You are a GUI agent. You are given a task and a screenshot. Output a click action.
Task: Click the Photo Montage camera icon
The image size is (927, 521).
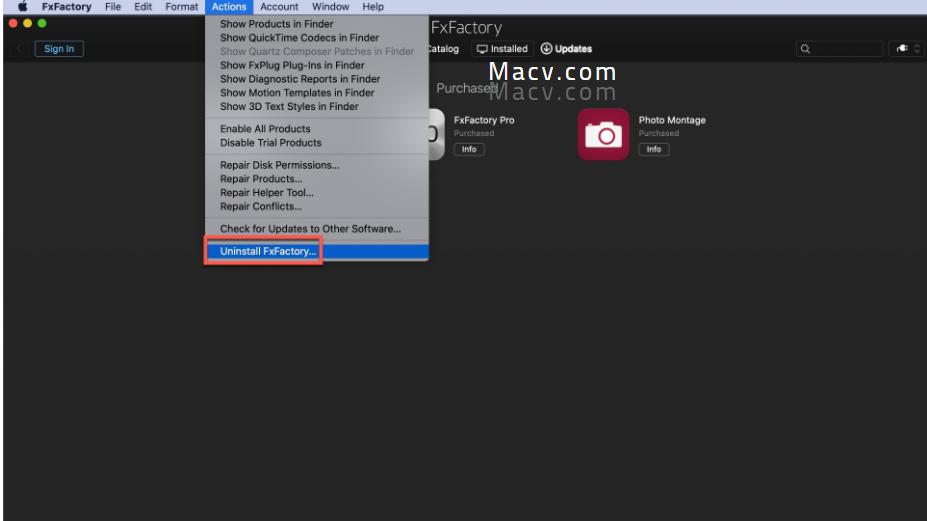(x=604, y=134)
